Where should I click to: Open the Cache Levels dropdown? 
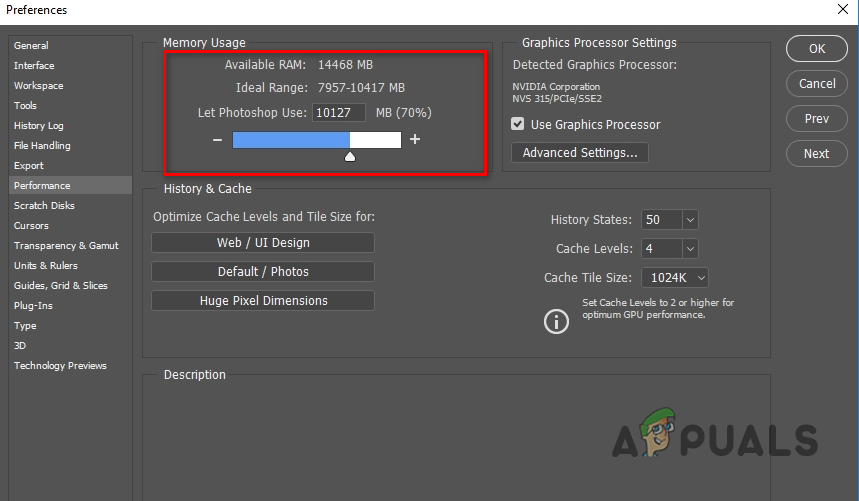click(690, 249)
